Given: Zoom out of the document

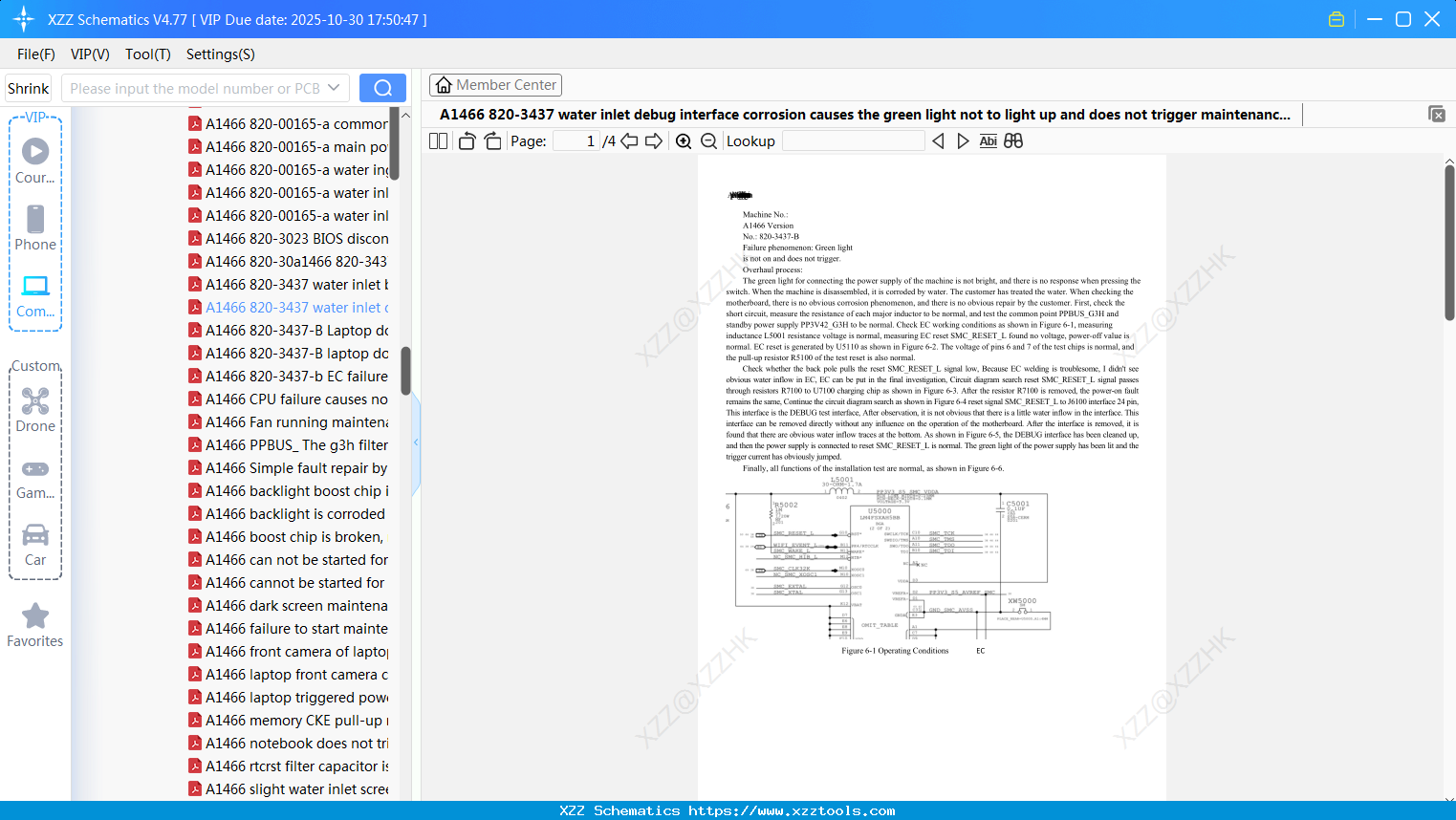Looking at the screenshot, I should pos(709,140).
